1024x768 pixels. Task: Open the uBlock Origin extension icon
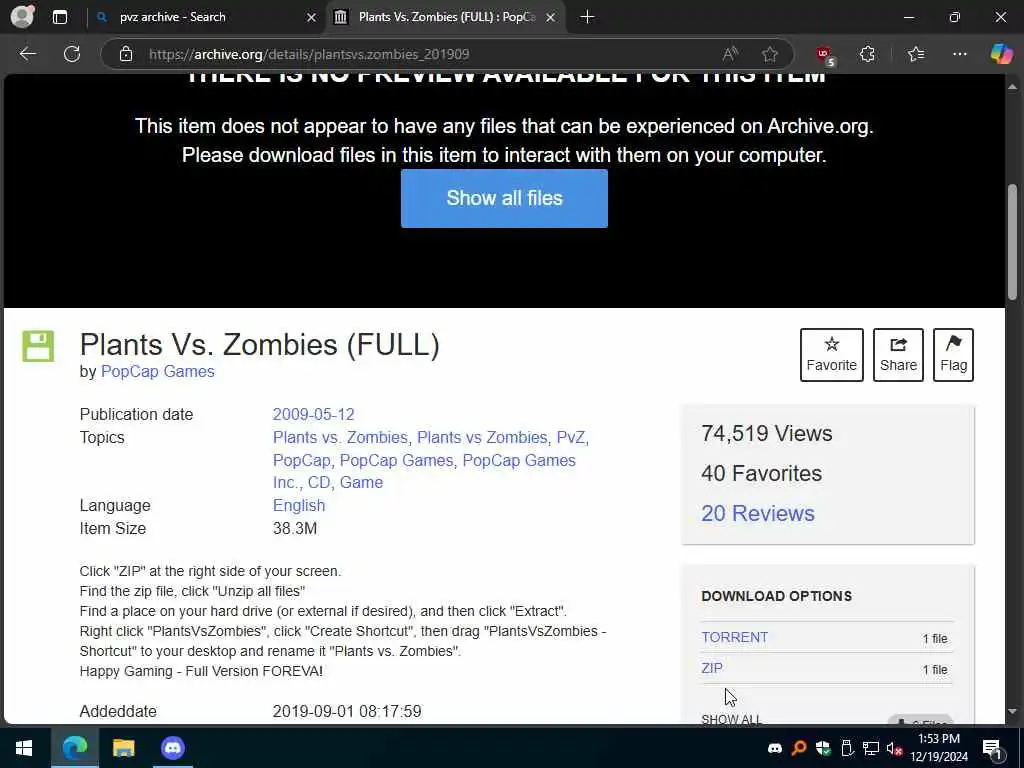pyautogui.click(x=825, y=56)
